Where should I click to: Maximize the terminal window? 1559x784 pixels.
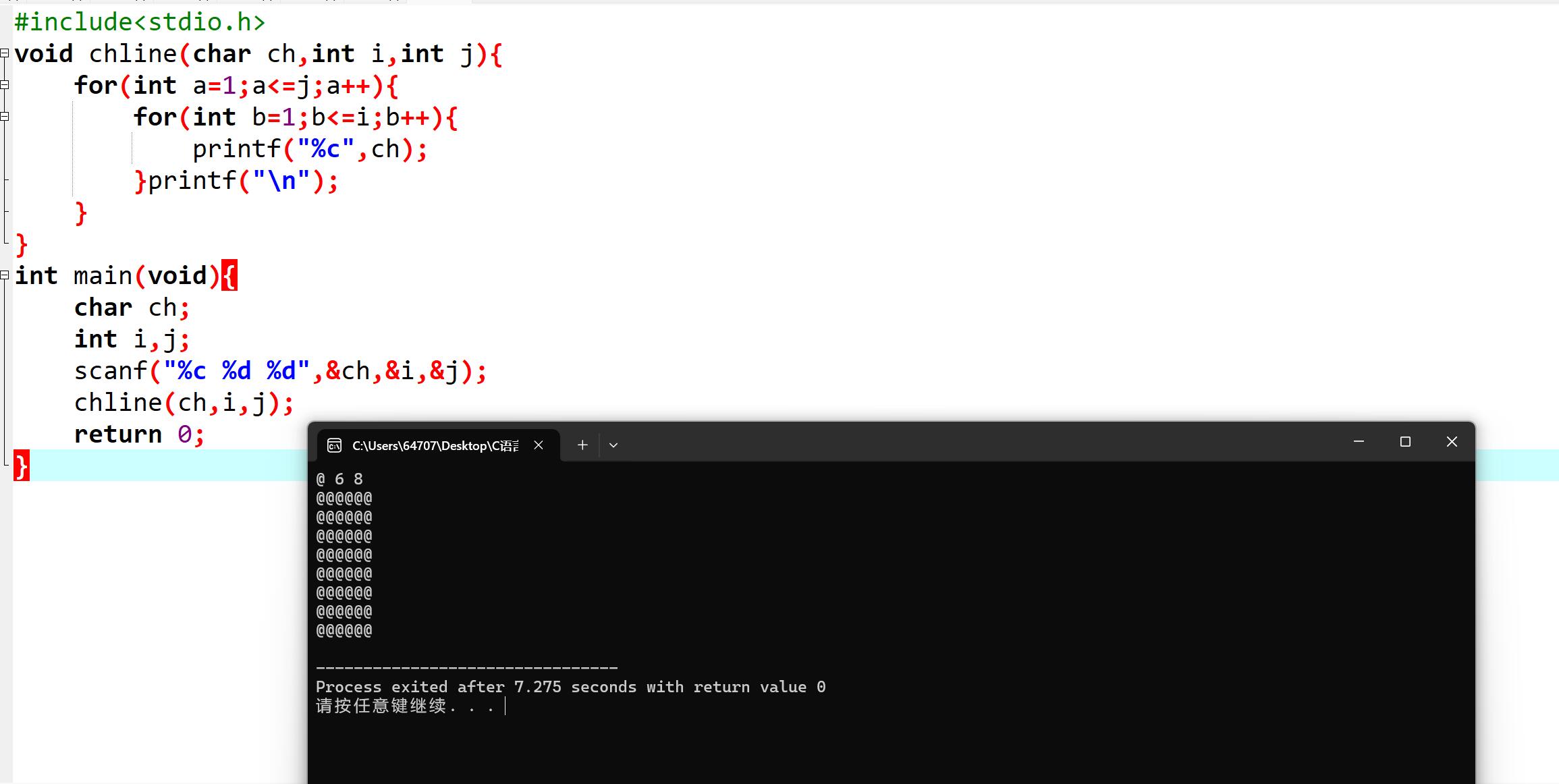point(1405,442)
